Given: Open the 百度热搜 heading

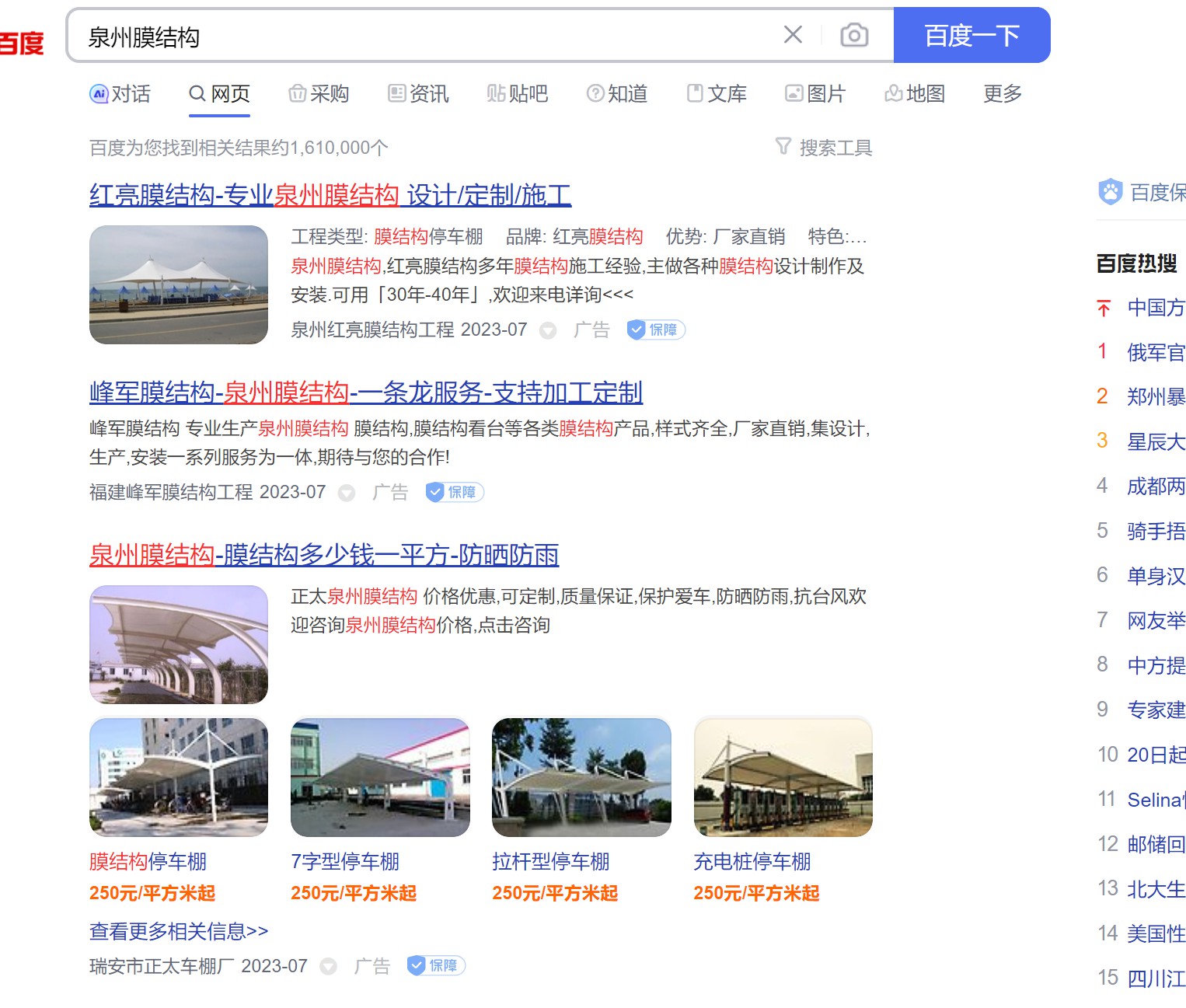Looking at the screenshot, I should (1136, 264).
